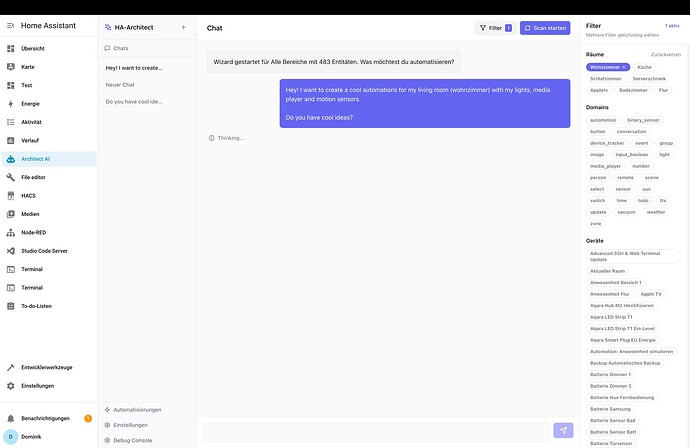Click the plus icon for new chat

(183, 27)
